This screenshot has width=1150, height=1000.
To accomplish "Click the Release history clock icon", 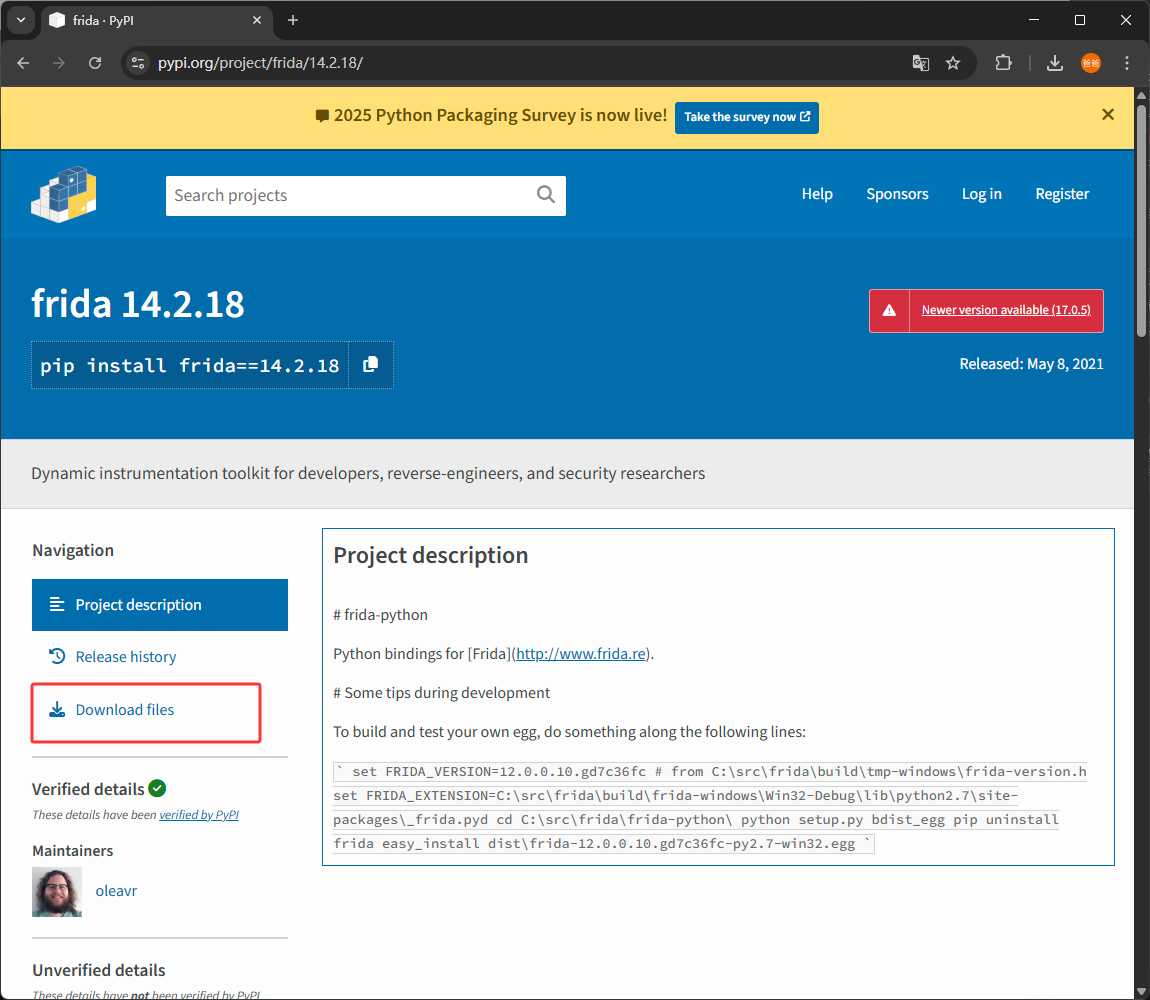I will tap(56, 656).
